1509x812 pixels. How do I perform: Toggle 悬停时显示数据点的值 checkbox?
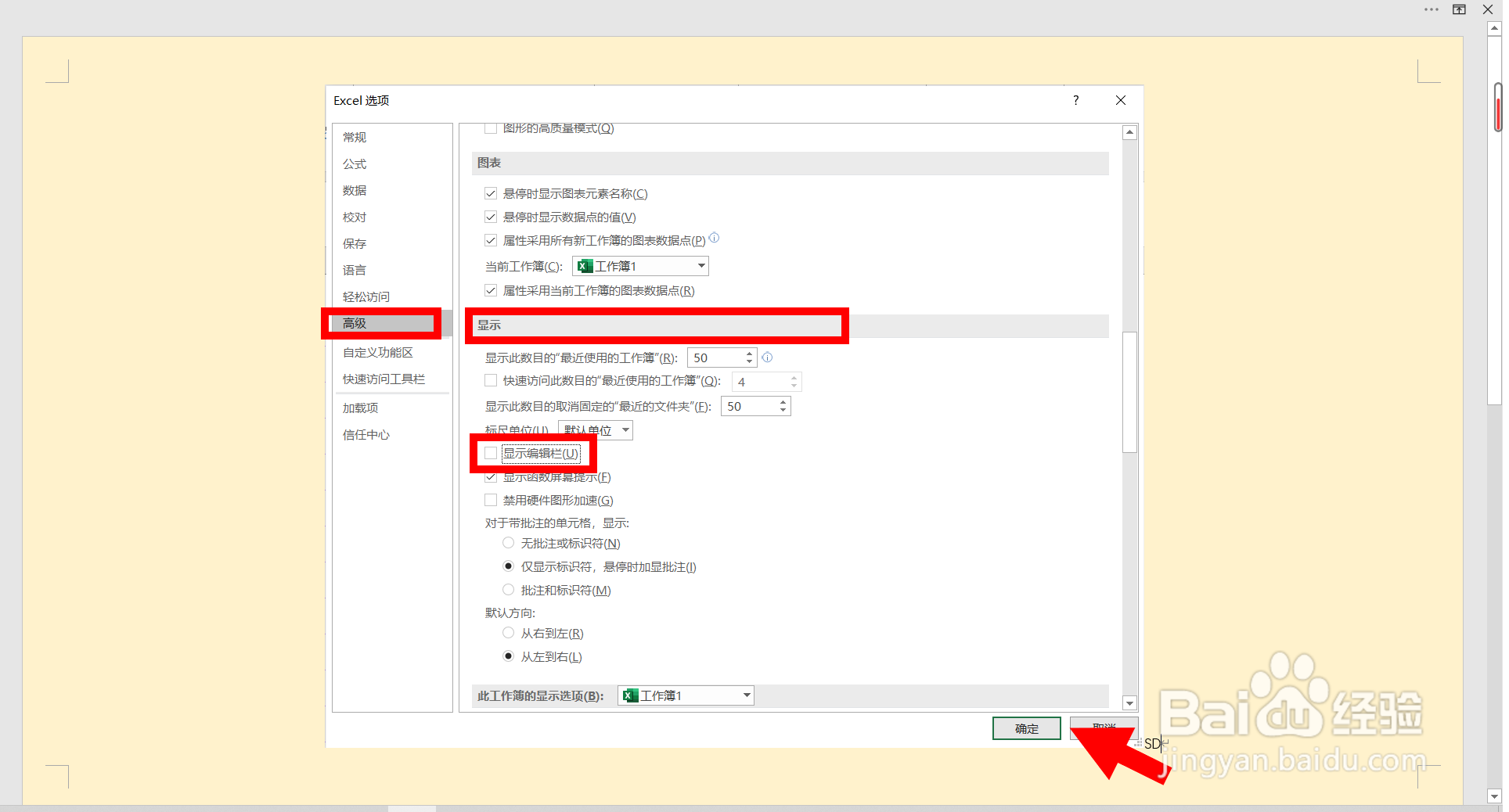pyautogui.click(x=491, y=217)
